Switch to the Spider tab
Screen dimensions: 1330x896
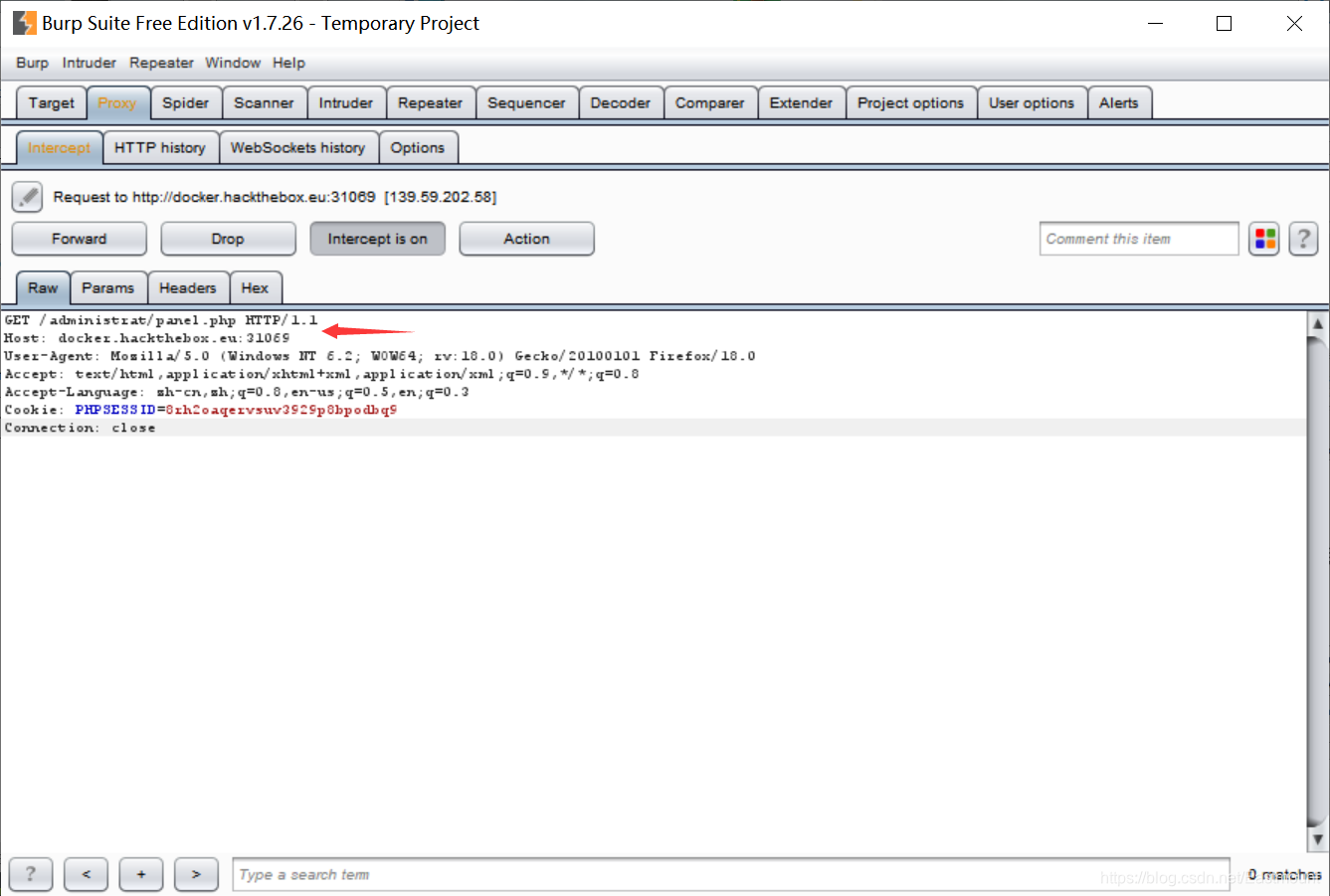tap(186, 103)
